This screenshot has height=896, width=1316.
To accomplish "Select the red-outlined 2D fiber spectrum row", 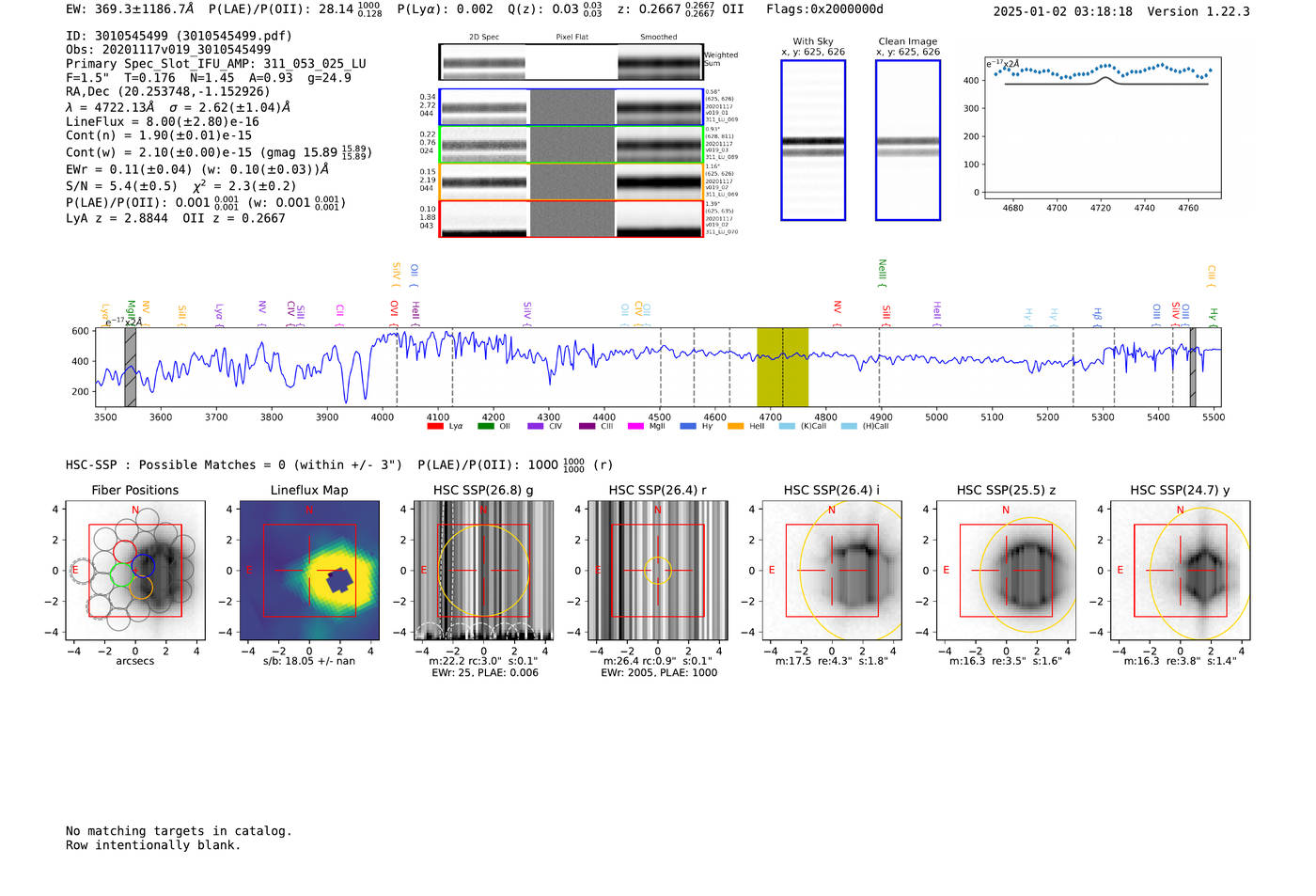I will (571, 219).
